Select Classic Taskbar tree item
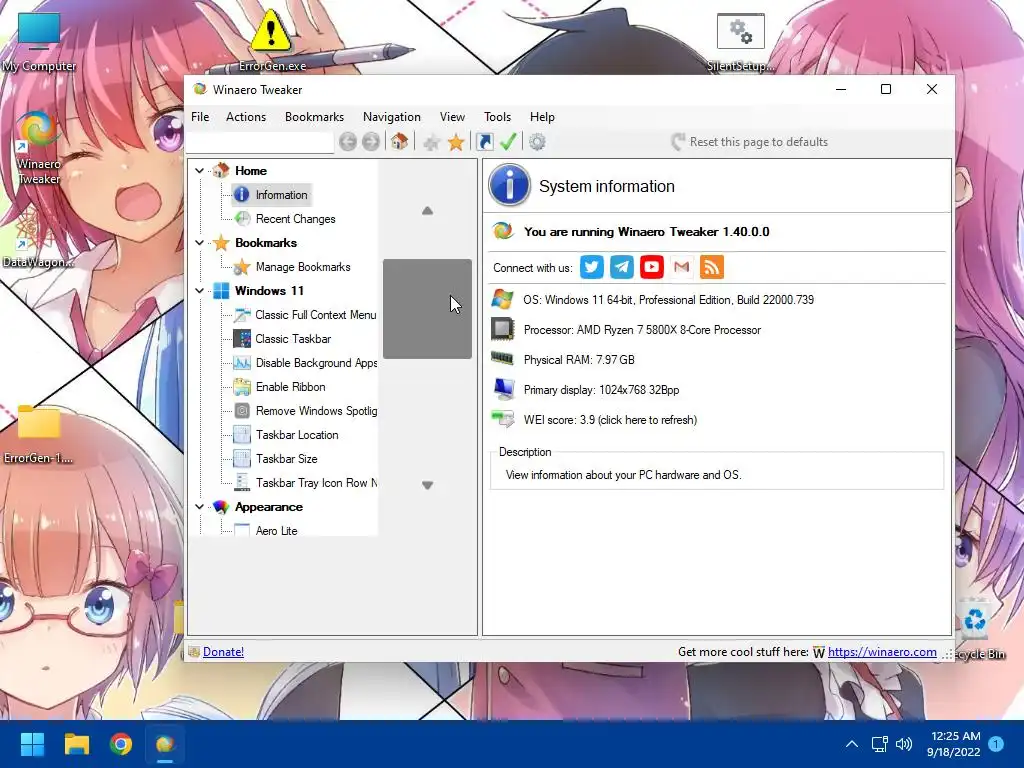 (x=293, y=338)
